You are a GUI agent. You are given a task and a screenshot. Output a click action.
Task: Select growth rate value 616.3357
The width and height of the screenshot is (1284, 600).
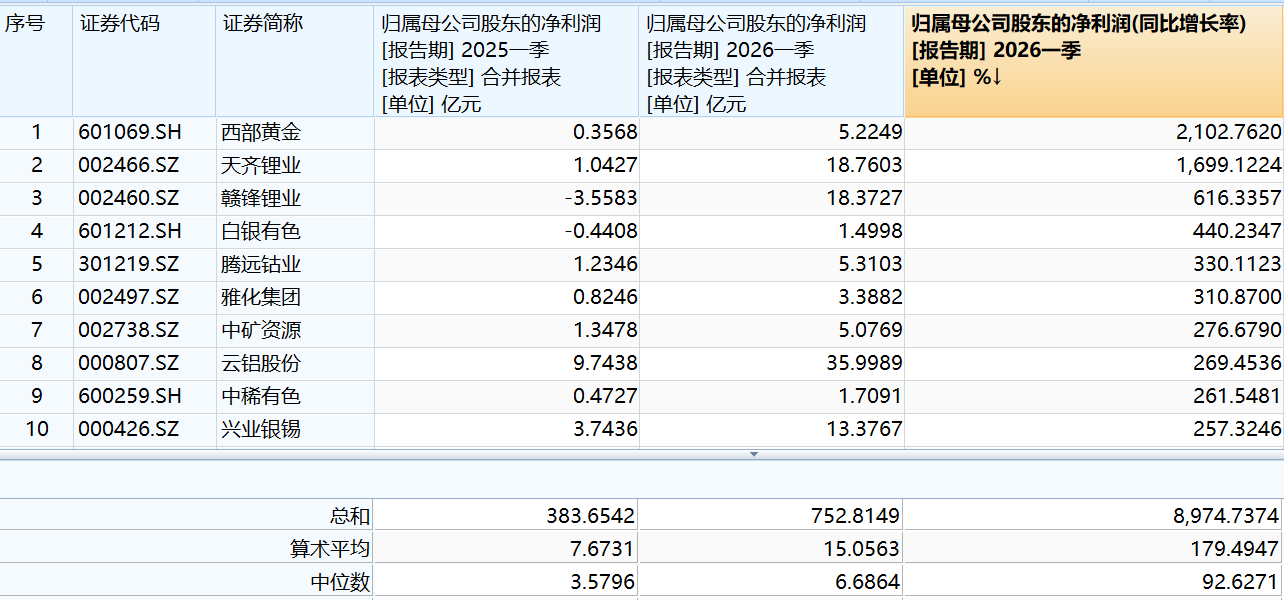(x=1237, y=199)
